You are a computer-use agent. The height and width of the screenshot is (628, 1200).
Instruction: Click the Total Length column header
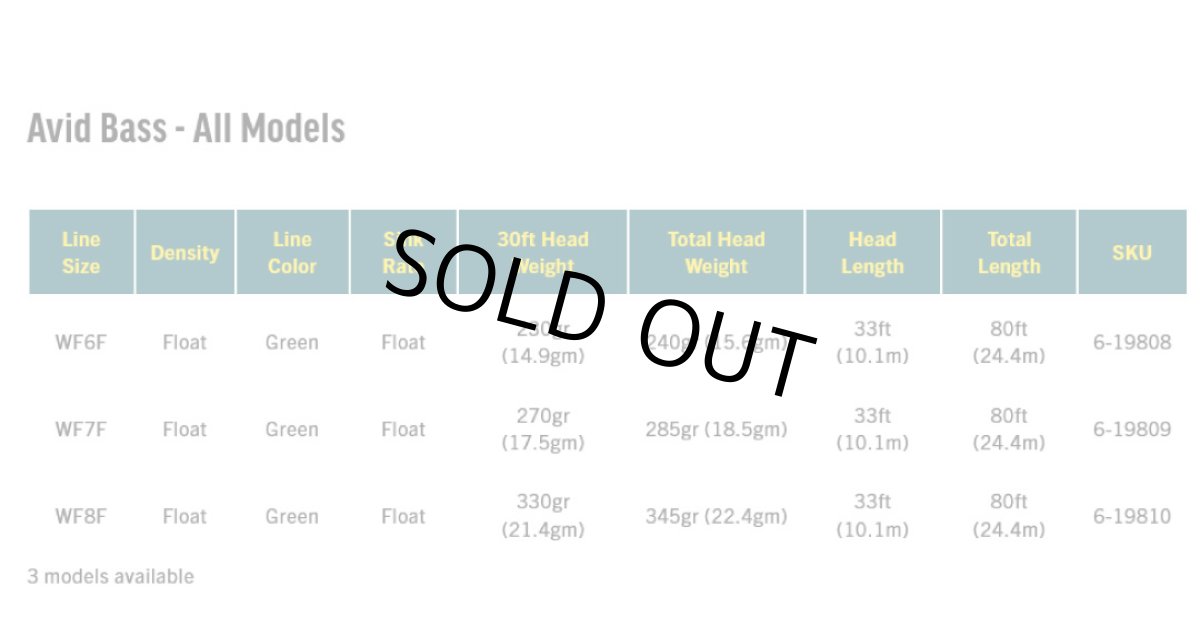click(1009, 253)
